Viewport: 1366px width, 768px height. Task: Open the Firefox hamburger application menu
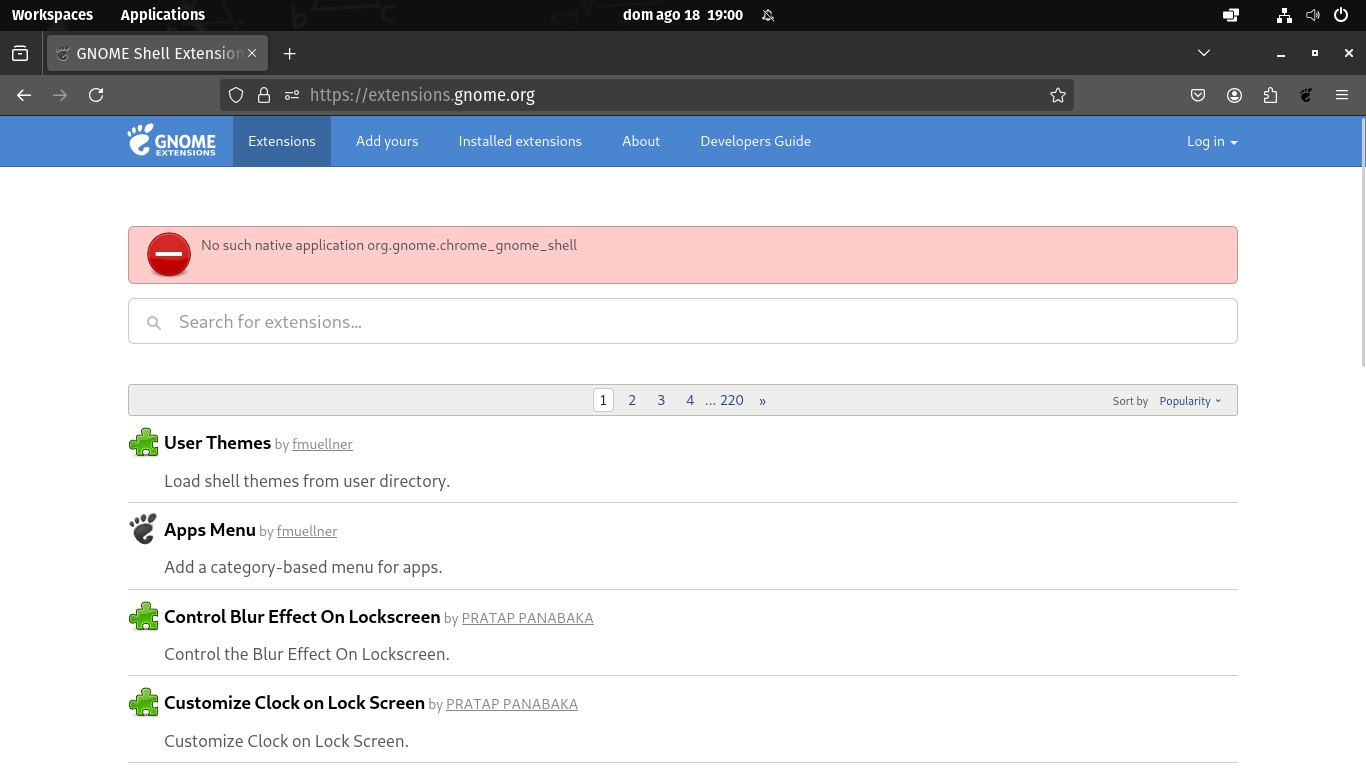[x=1342, y=95]
